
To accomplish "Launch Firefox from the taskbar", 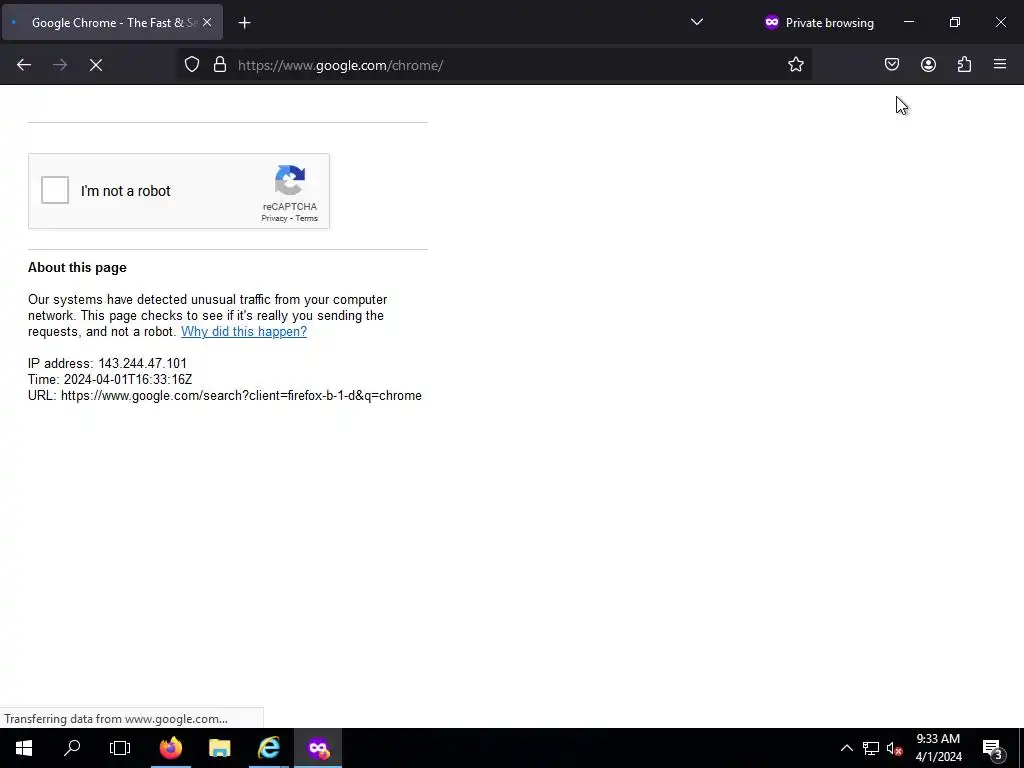I will click(171, 748).
